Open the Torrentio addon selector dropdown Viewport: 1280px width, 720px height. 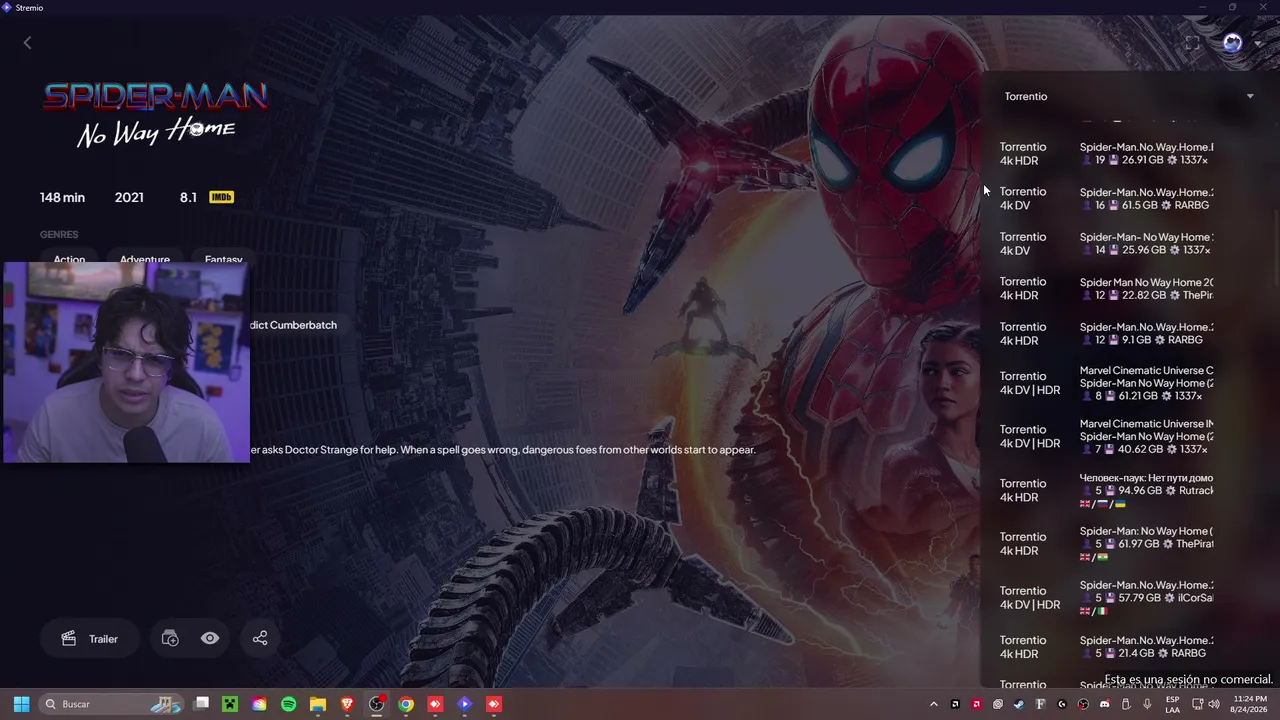1128,96
